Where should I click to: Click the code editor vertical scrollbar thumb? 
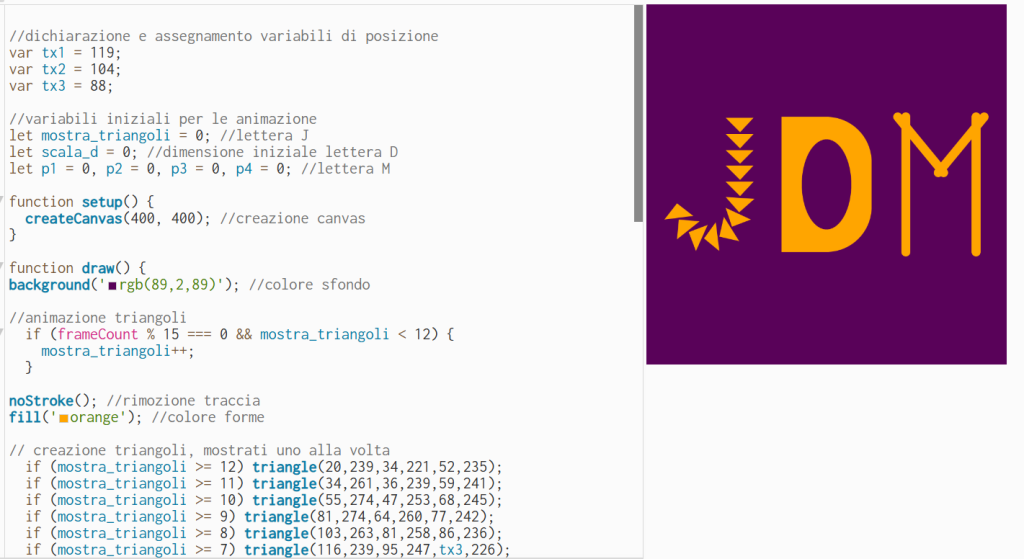coord(638,112)
